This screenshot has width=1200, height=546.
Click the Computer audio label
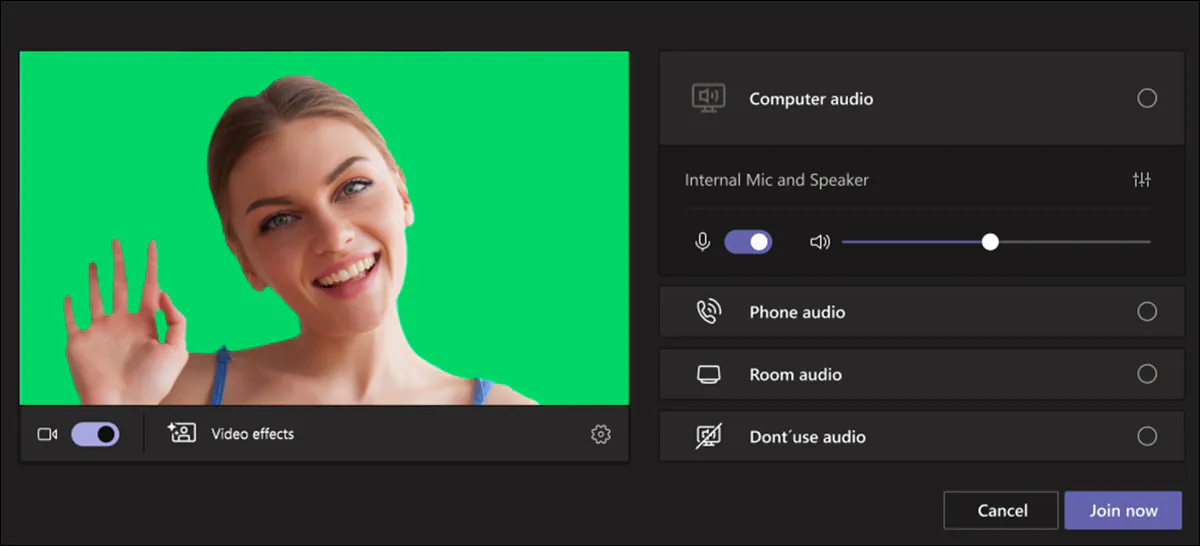click(811, 99)
